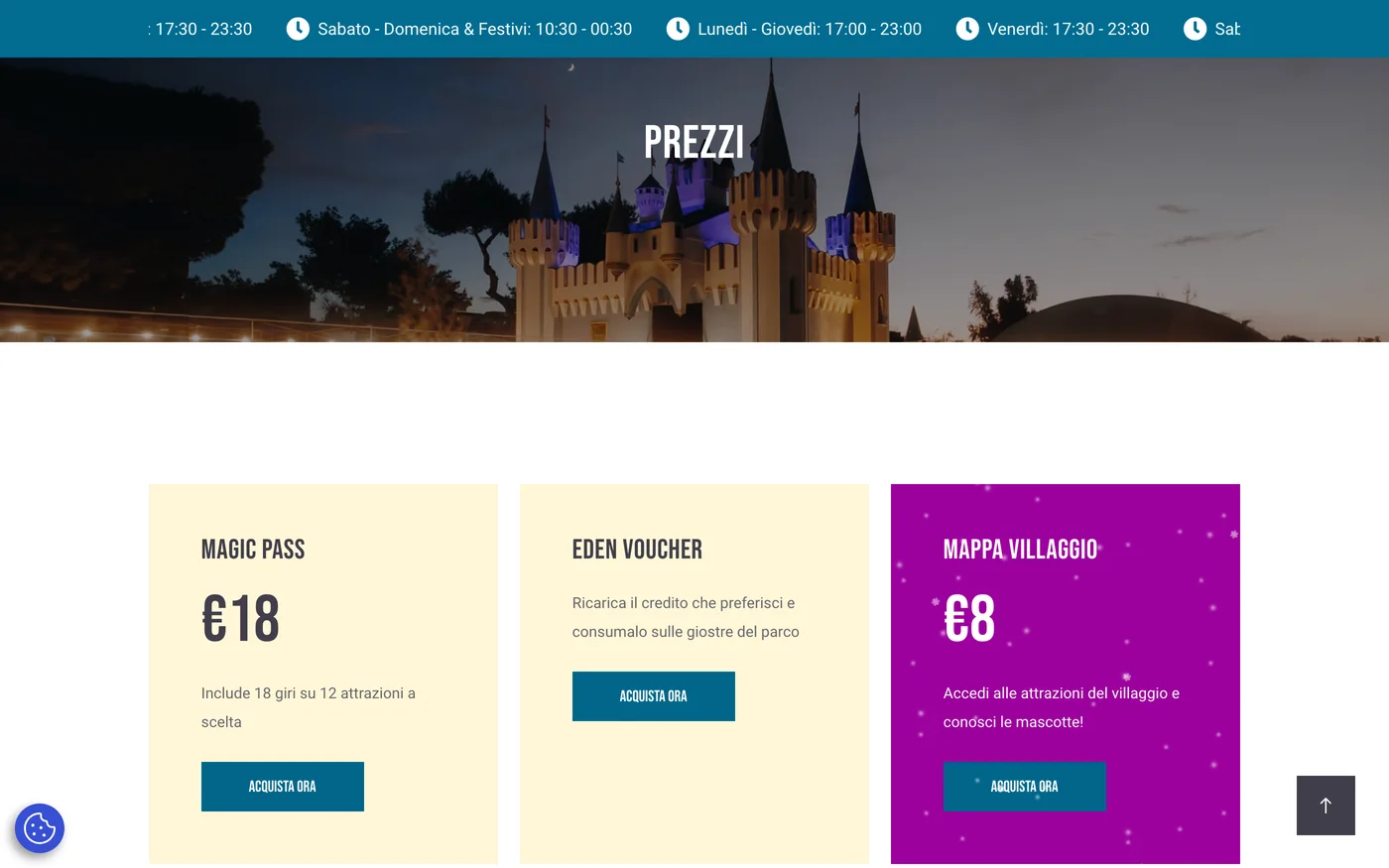Select the Magic Pass heading

pos(253,550)
